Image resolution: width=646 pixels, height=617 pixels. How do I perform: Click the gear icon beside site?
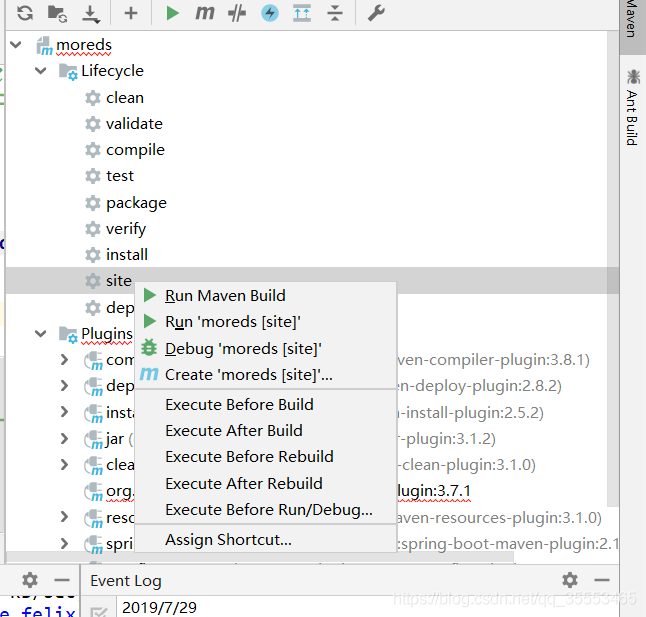point(93,281)
